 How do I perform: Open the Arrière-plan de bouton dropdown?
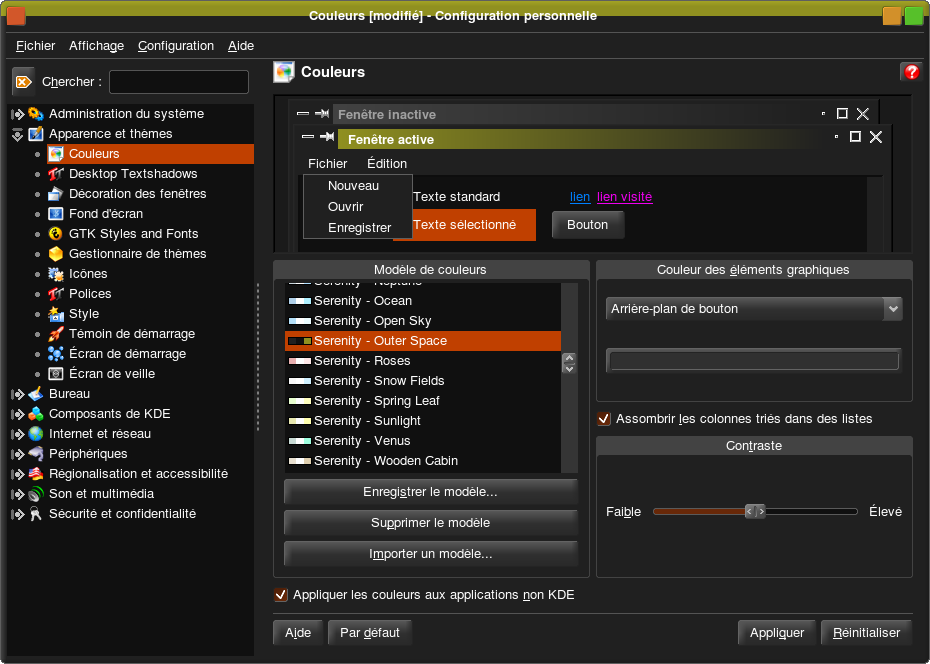754,309
